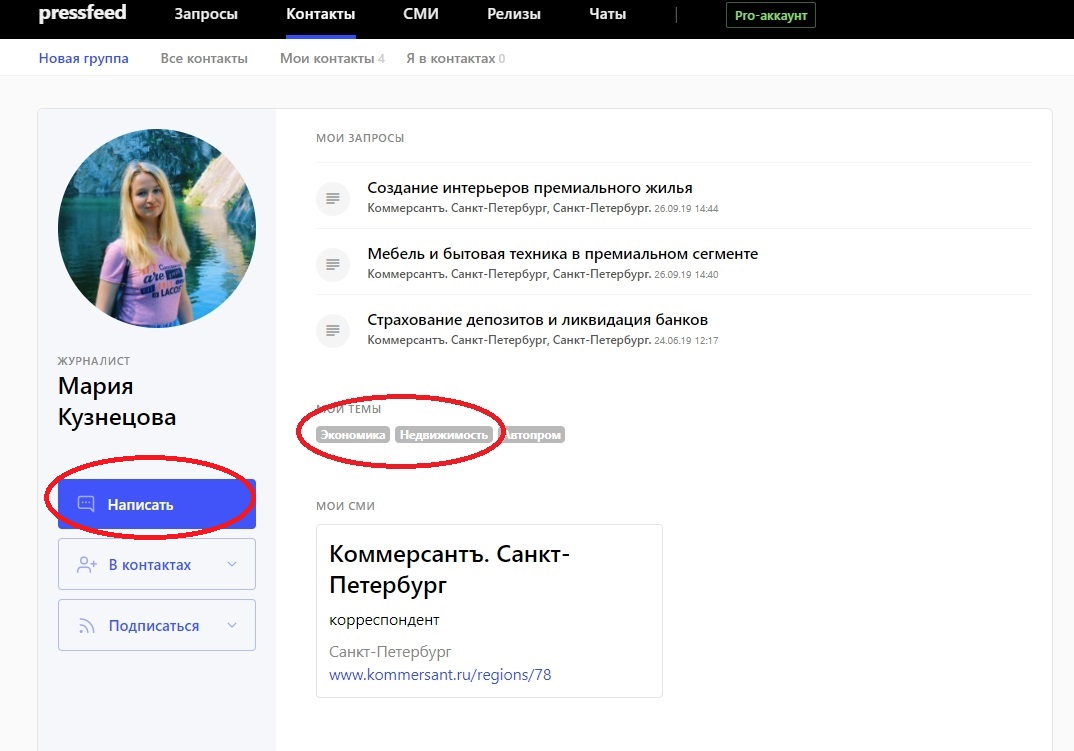The image size is (1074, 751).
Task: Click the document icon beside the deposit insurance request
Action: point(332,330)
